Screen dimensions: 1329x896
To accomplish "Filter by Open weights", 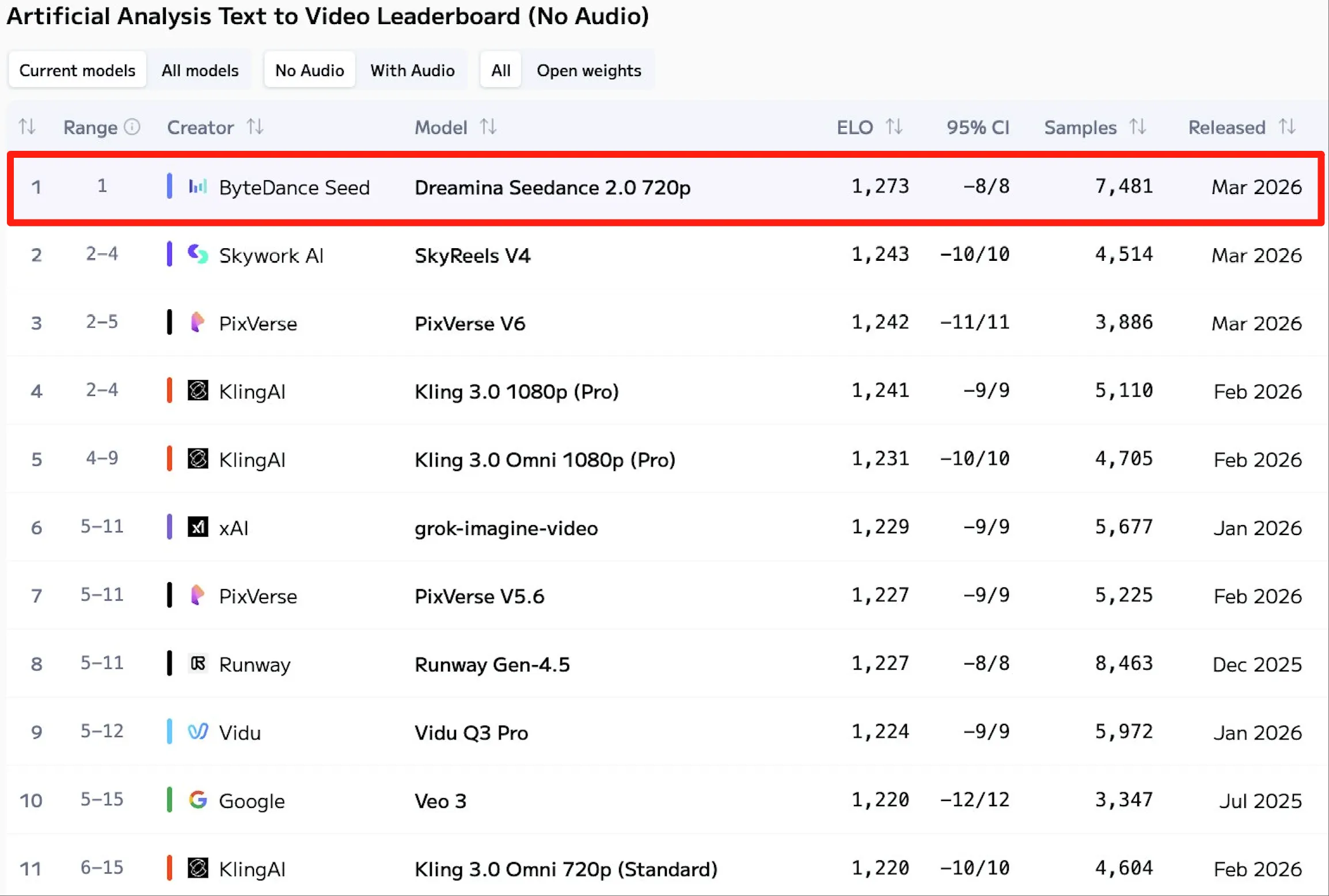I will tap(588, 70).
